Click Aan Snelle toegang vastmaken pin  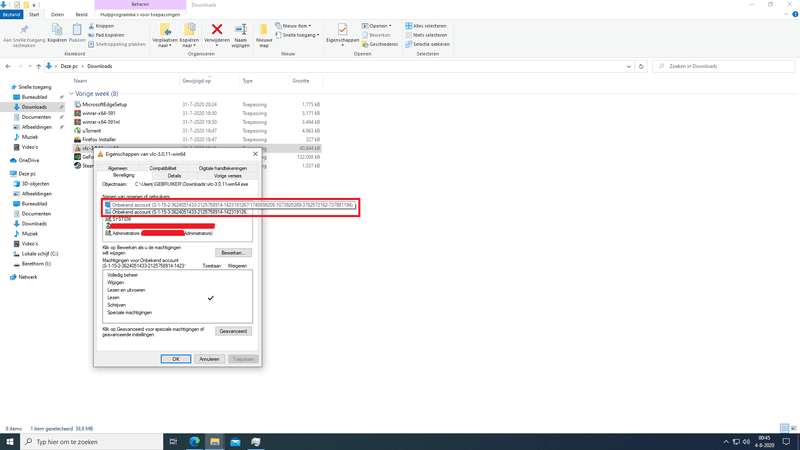coord(23,30)
